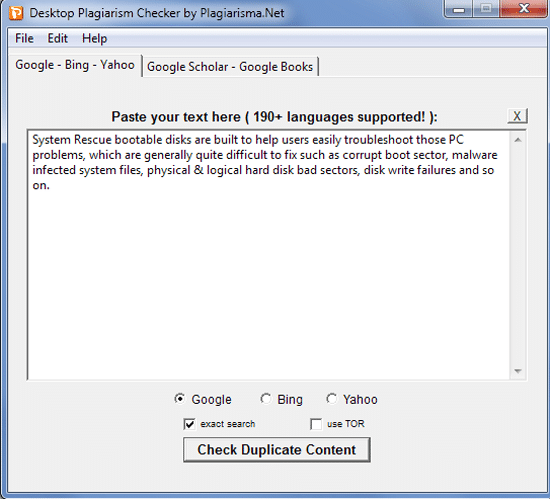The image size is (550, 499).
Task: Click the text area scroll down arrow
Action: [518, 371]
